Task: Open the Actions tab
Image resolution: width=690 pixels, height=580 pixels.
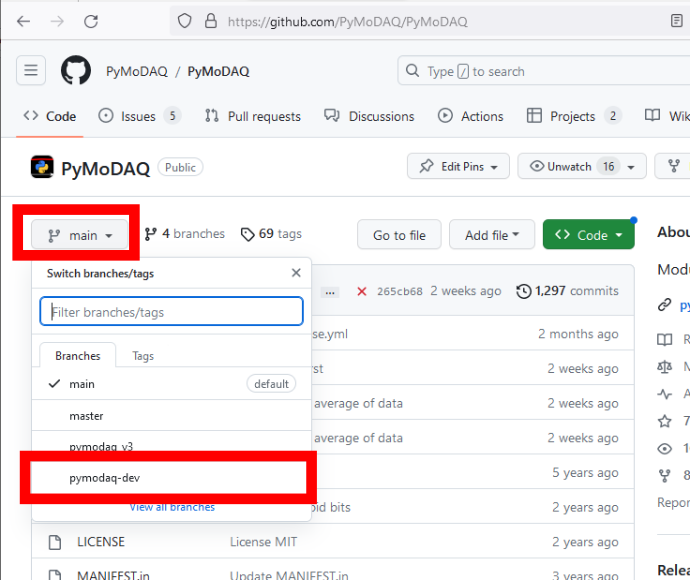Action: [470, 116]
